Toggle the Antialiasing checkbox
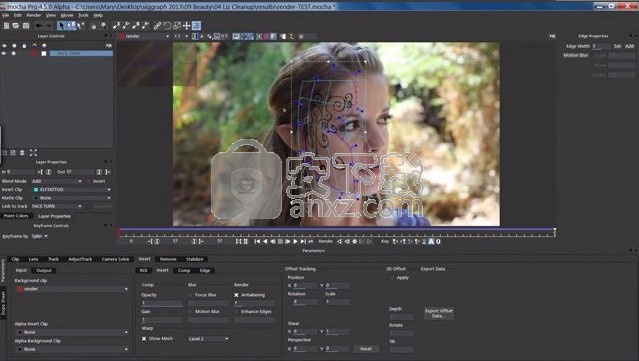 [x=236, y=295]
